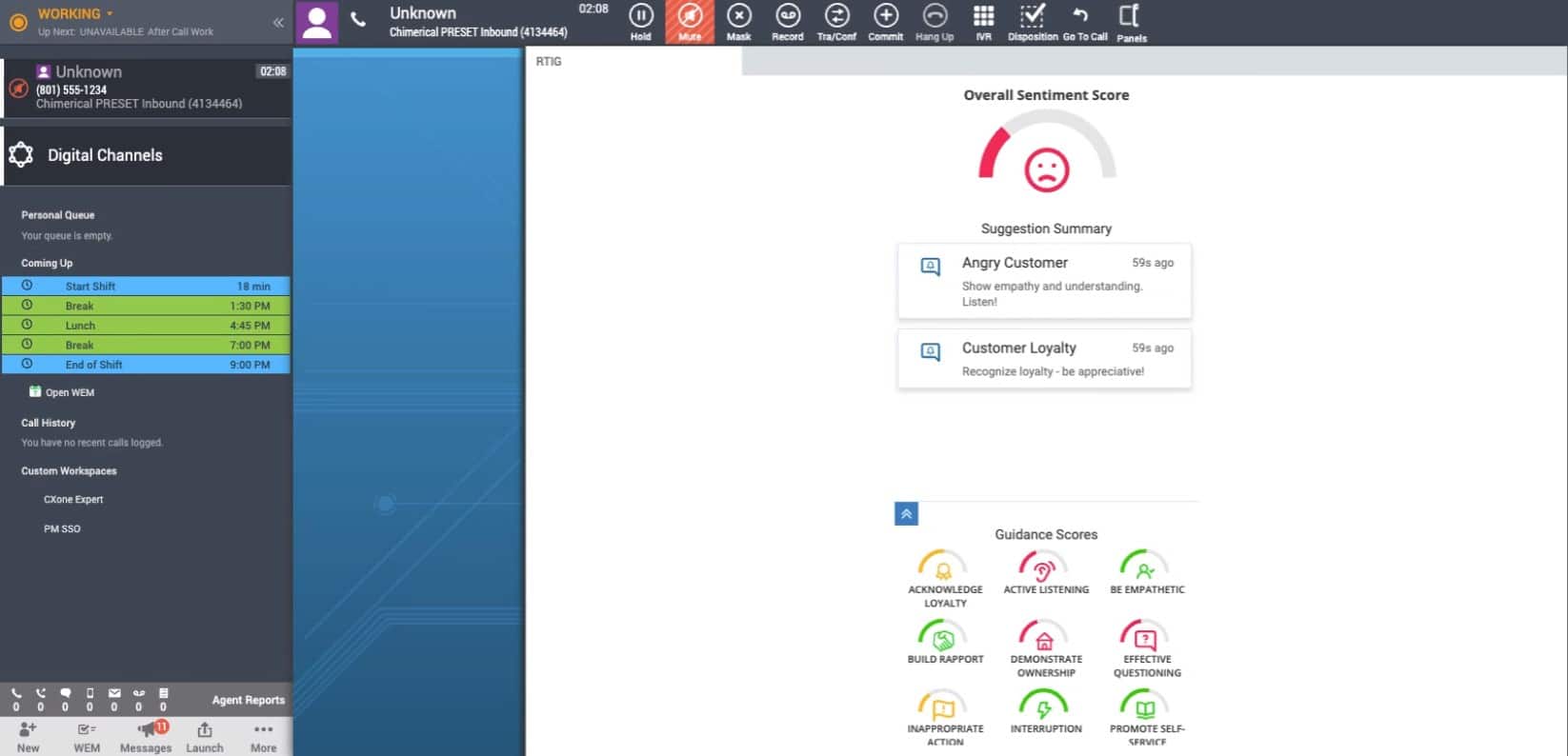Viewport: 1568px width, 756px height.
Task: Open the IVR keypad grid
Action: click(x=983, y=21)
